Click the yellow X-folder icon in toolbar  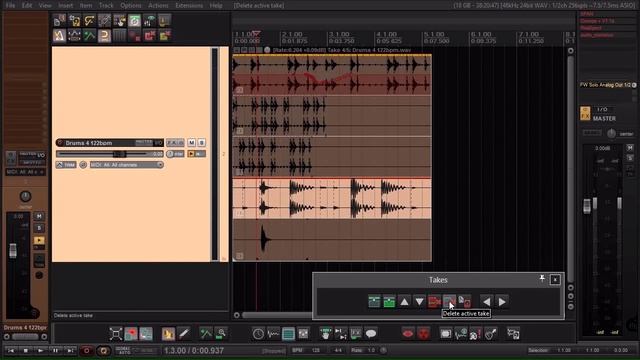coord(164,36)
